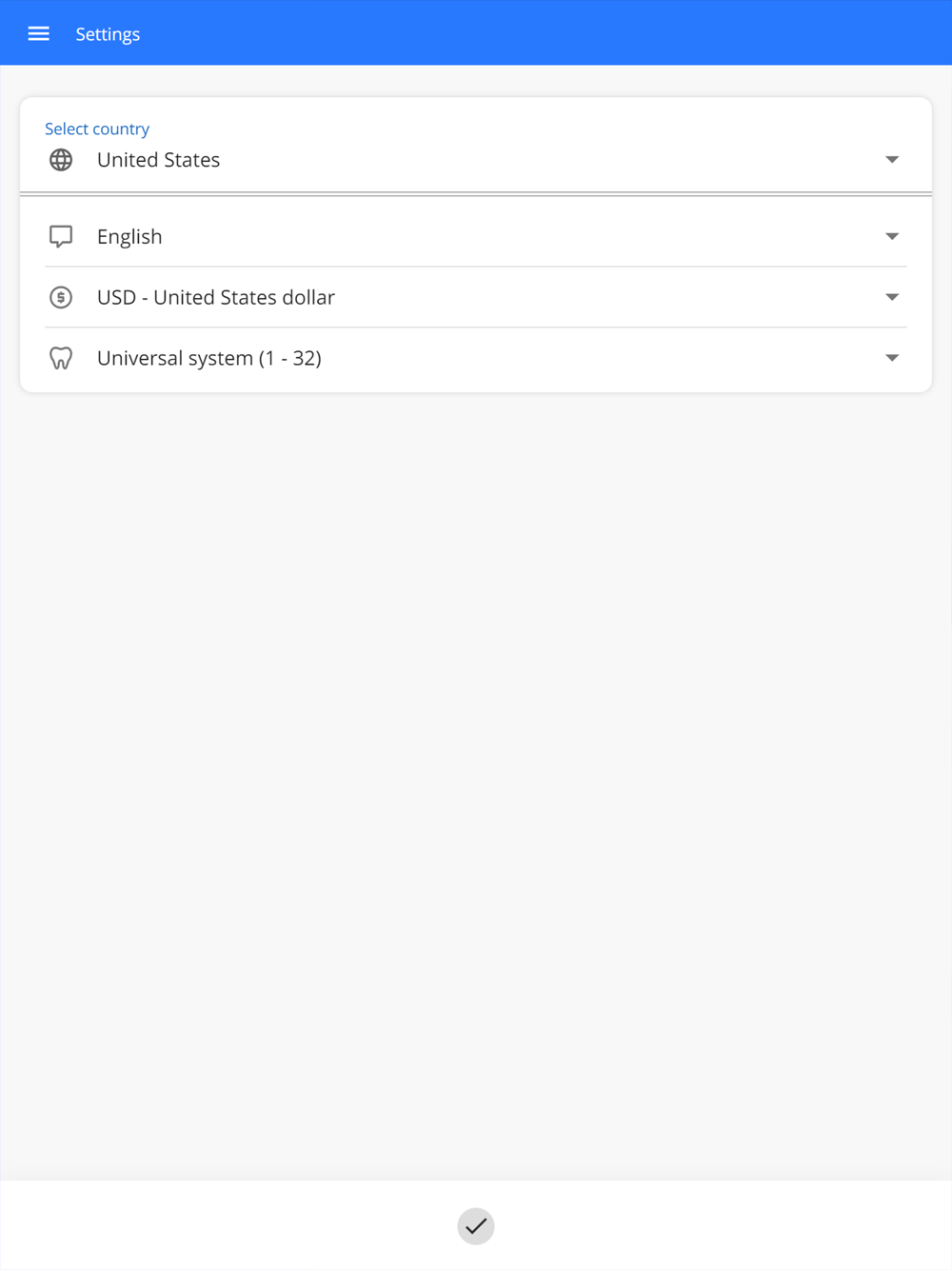Image resolution: width=952 pixels, height=1270 pixels.
Task: Click the Select country label
Action: coord(97,129)
